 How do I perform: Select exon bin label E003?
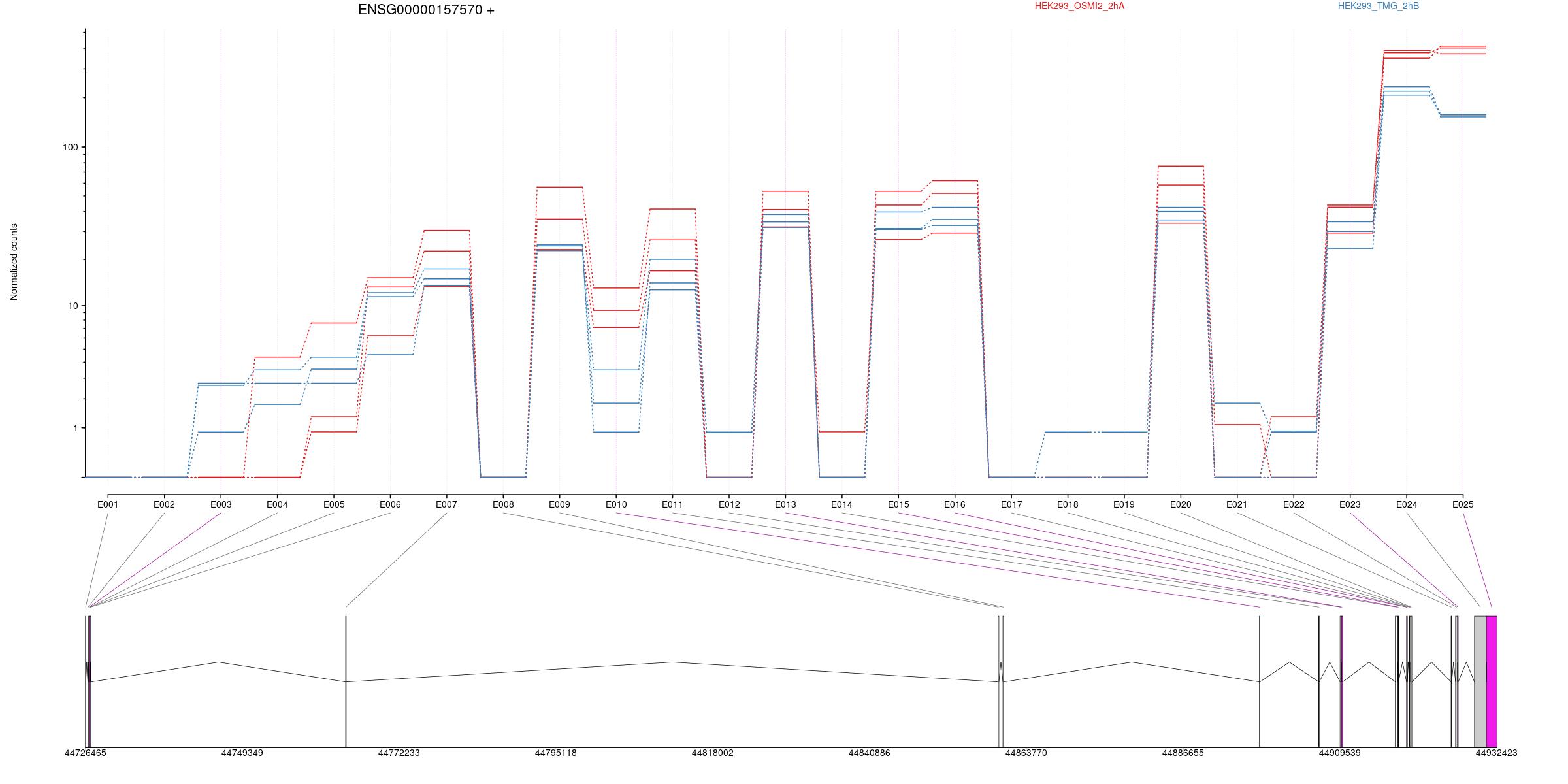pos(221,504)
